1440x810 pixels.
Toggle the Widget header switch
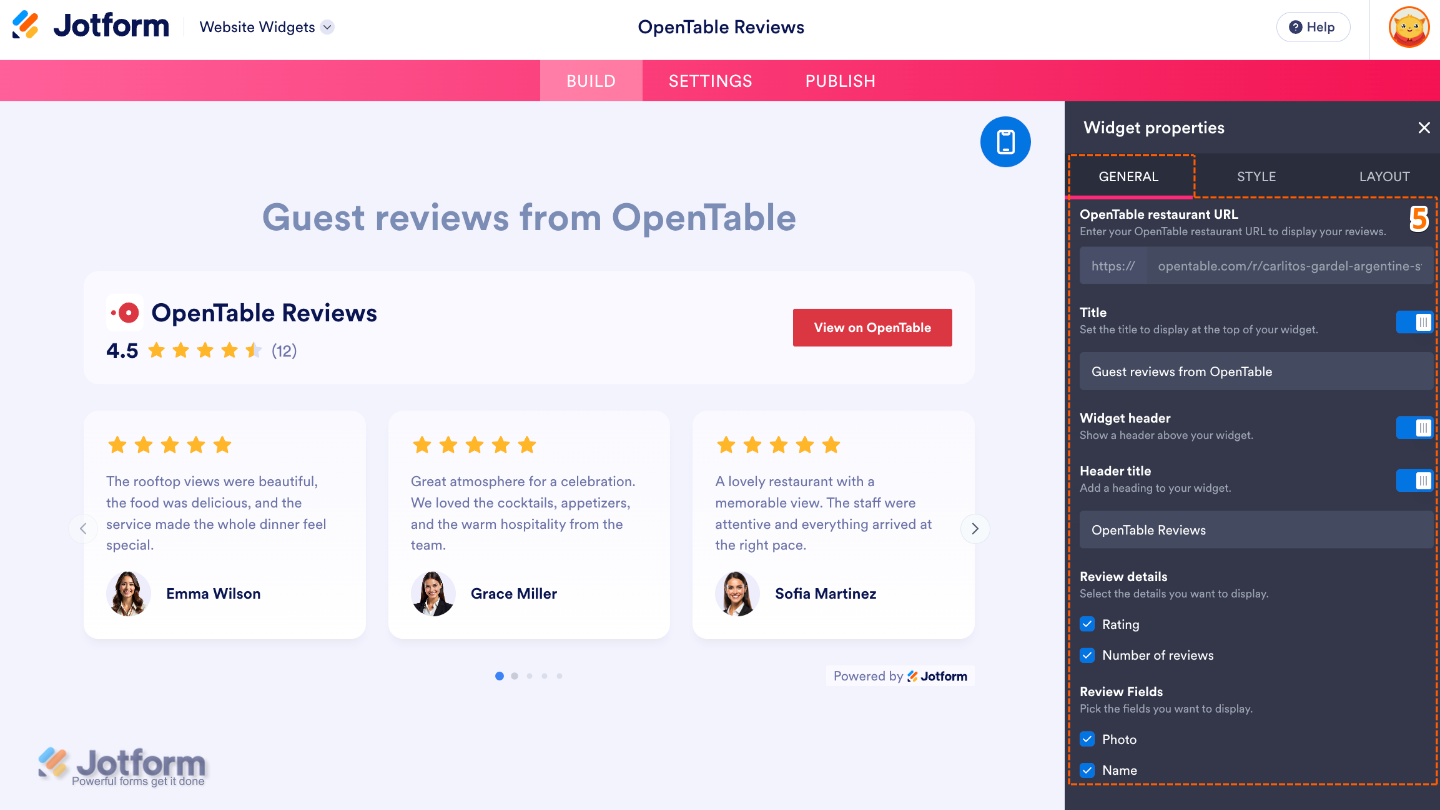(1414, 428)
